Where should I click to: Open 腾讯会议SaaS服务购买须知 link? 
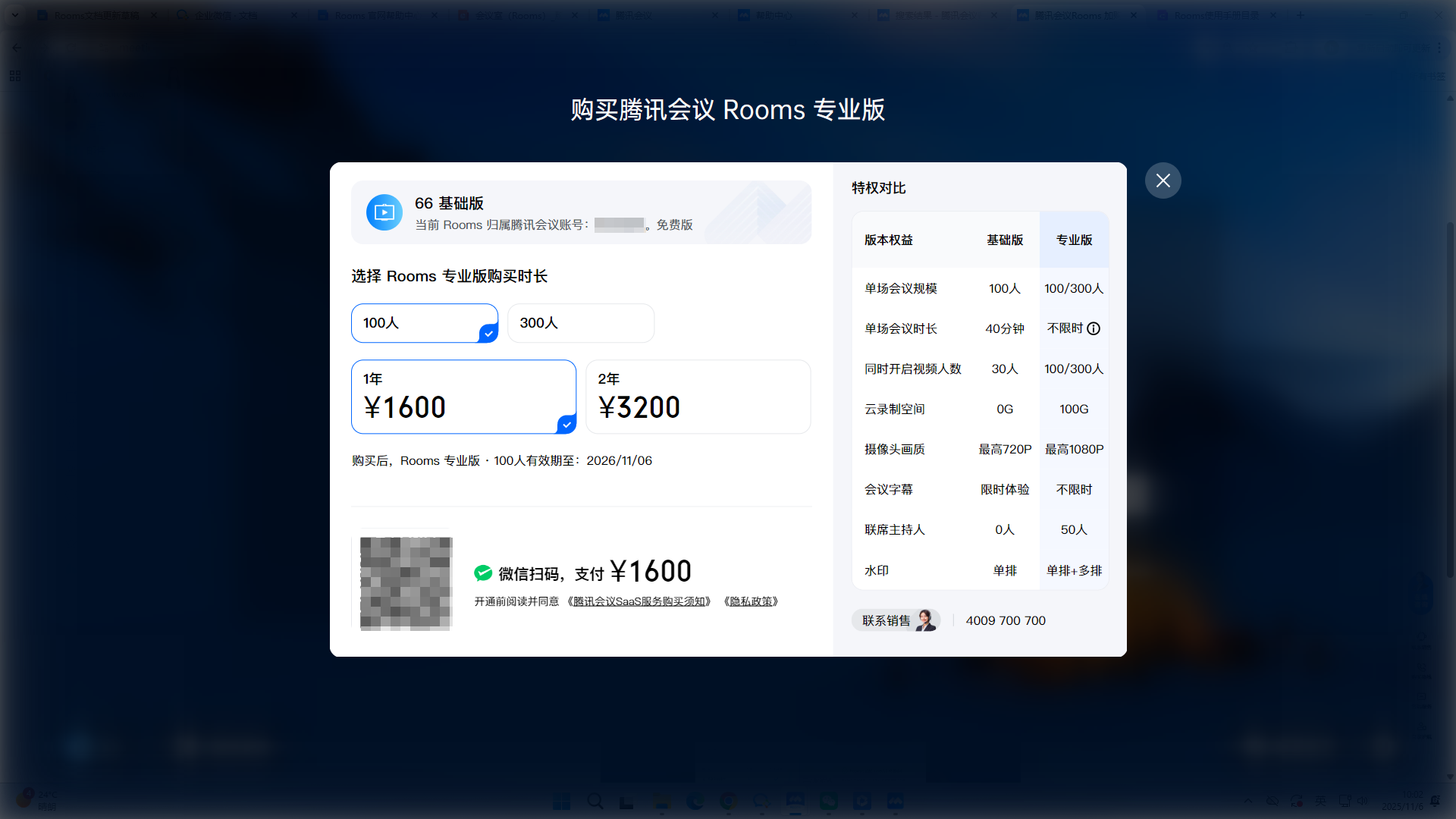point(639,601)
